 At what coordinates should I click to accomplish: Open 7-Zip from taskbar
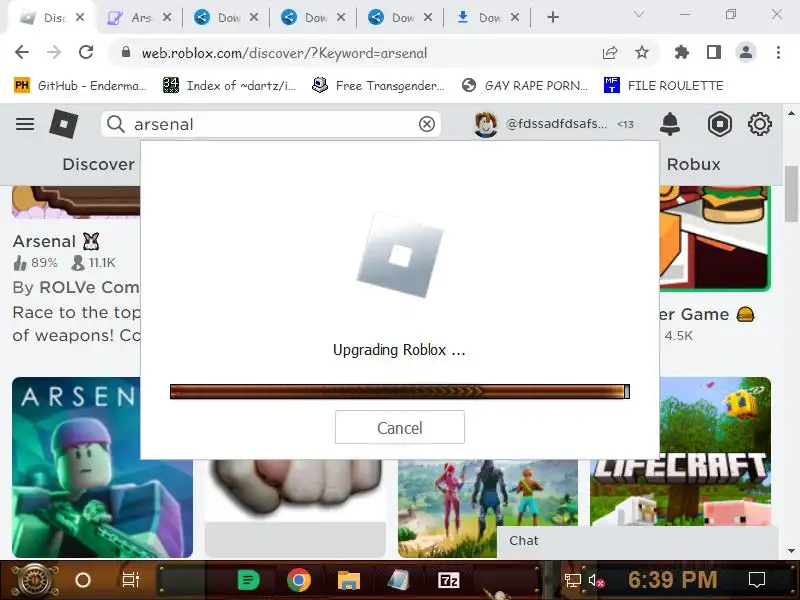(448, 580)
